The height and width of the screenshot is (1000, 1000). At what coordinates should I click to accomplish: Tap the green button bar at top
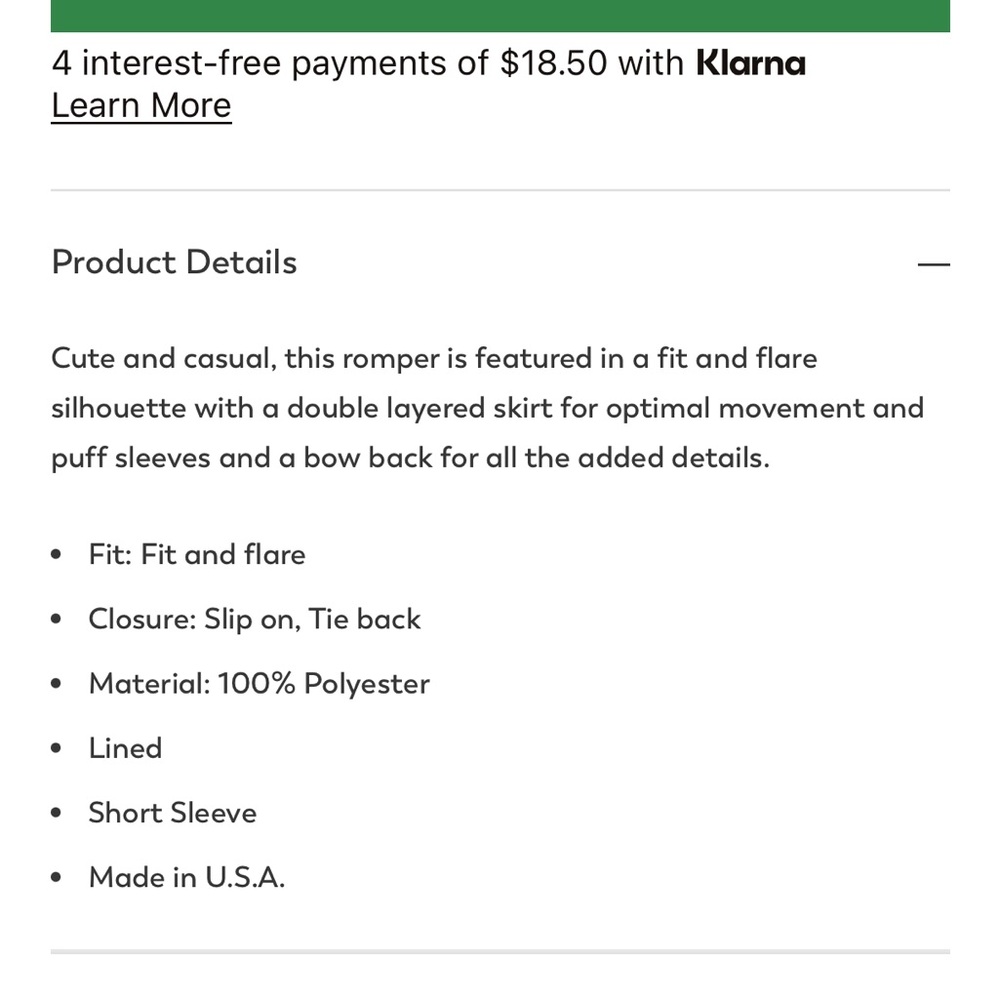click(500, 15)
